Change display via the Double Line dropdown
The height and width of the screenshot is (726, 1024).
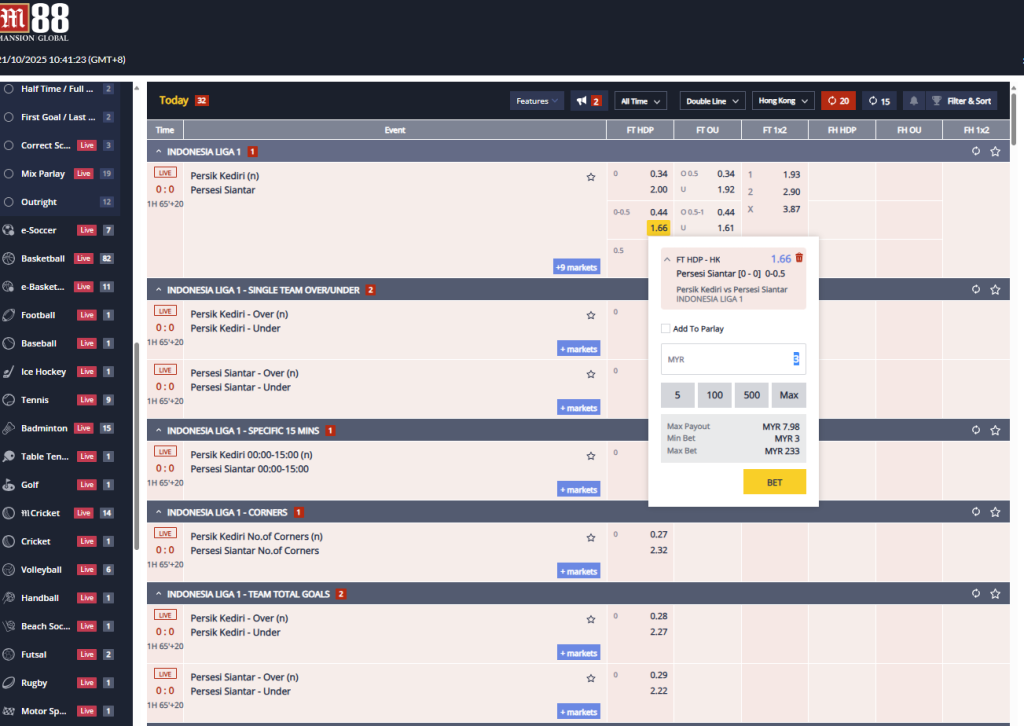pos(711,101)
